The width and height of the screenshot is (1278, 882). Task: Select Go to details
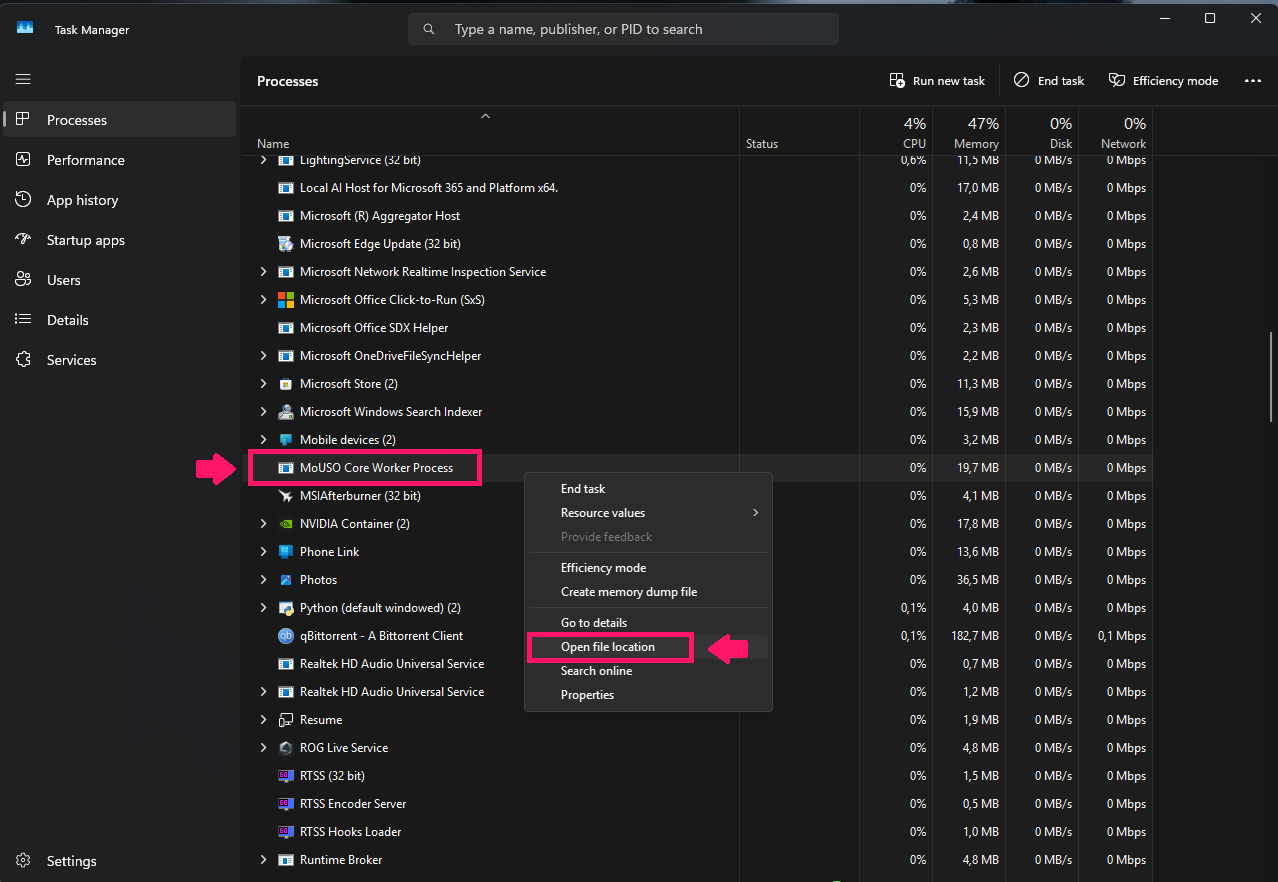pyautogui.click(x=648, y=623)
